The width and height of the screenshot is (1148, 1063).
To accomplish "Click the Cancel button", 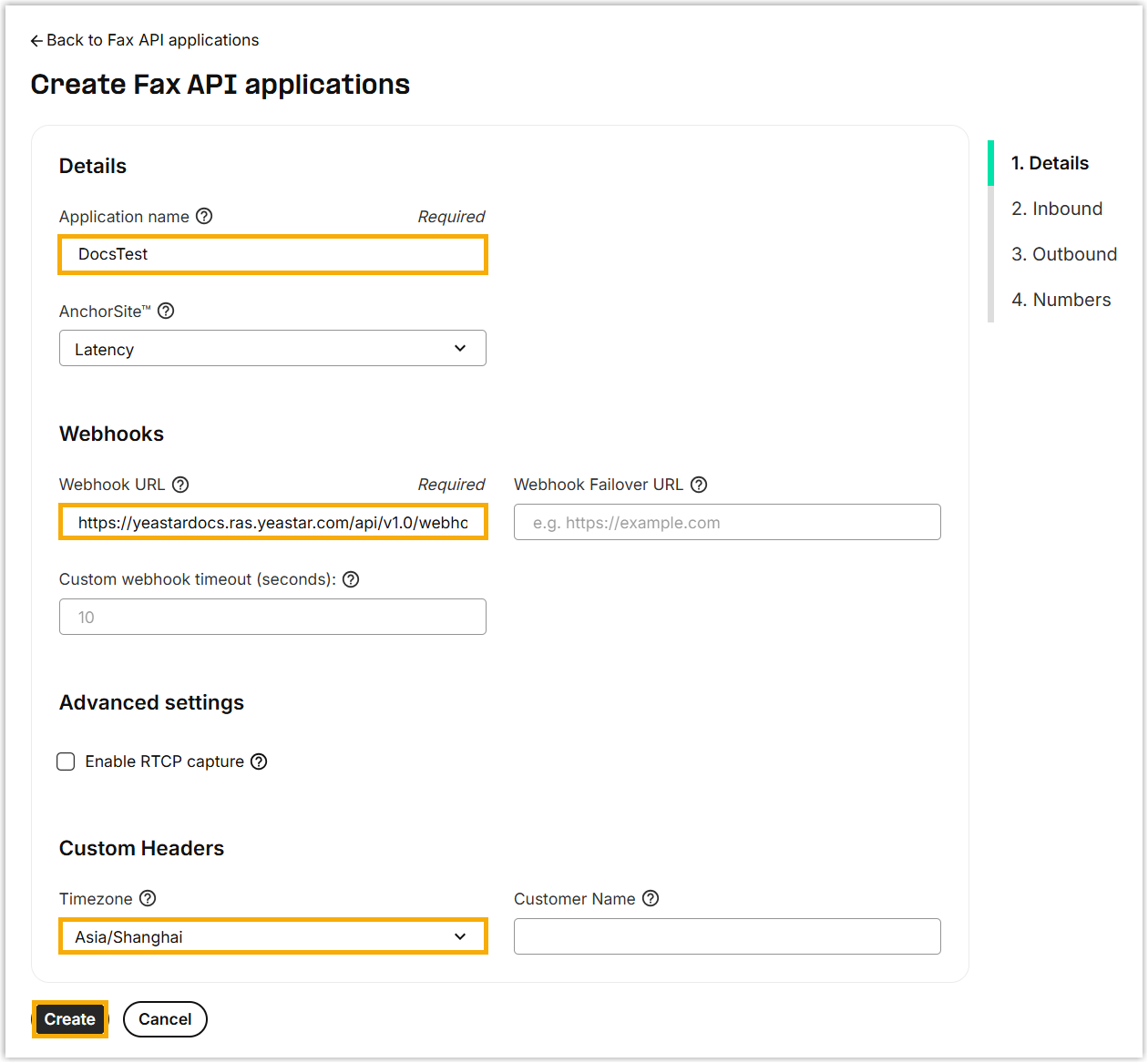I will 165,1019.
